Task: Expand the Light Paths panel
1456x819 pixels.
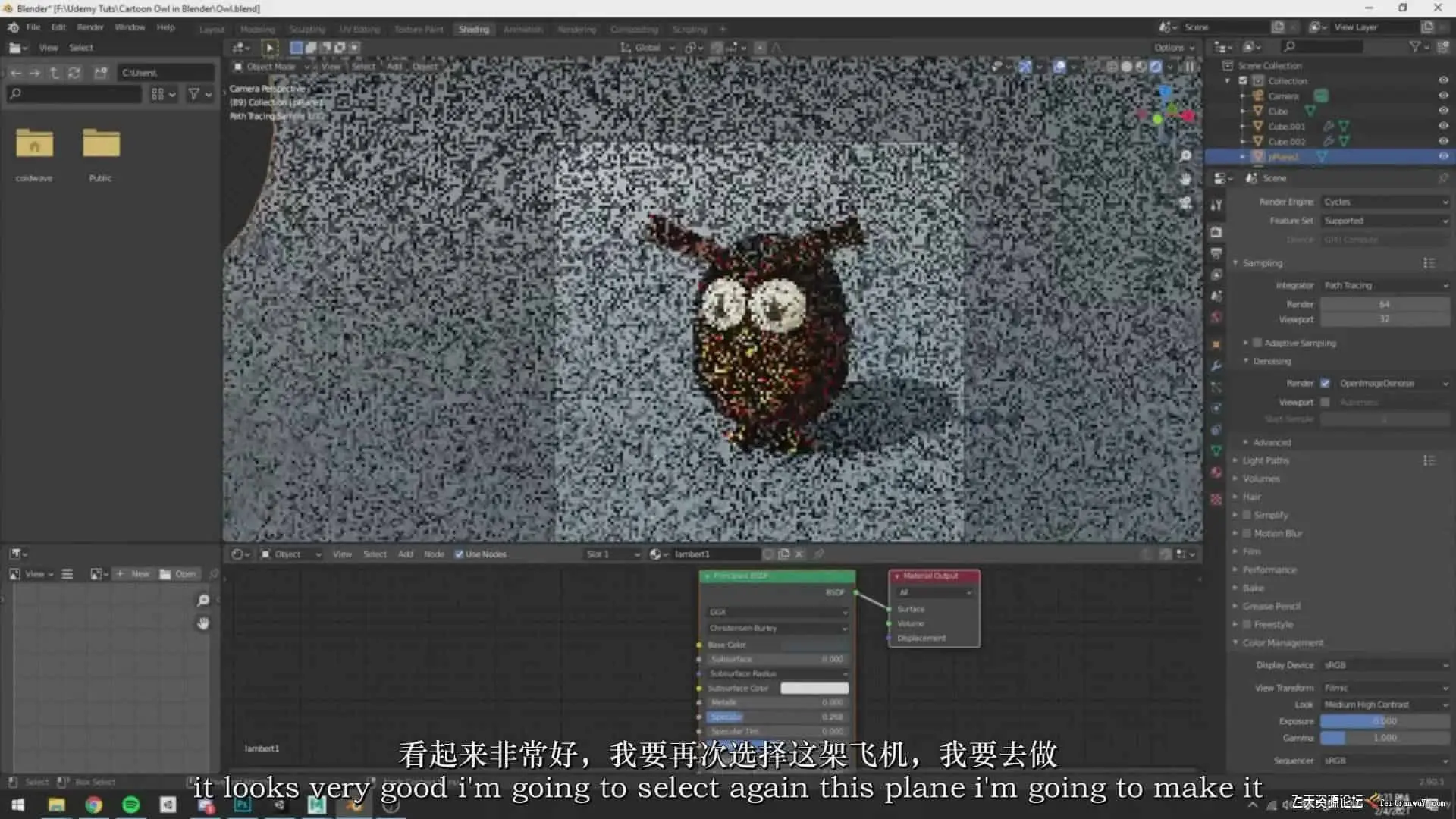Action: pyautogui.click(x=1265, y=460)
